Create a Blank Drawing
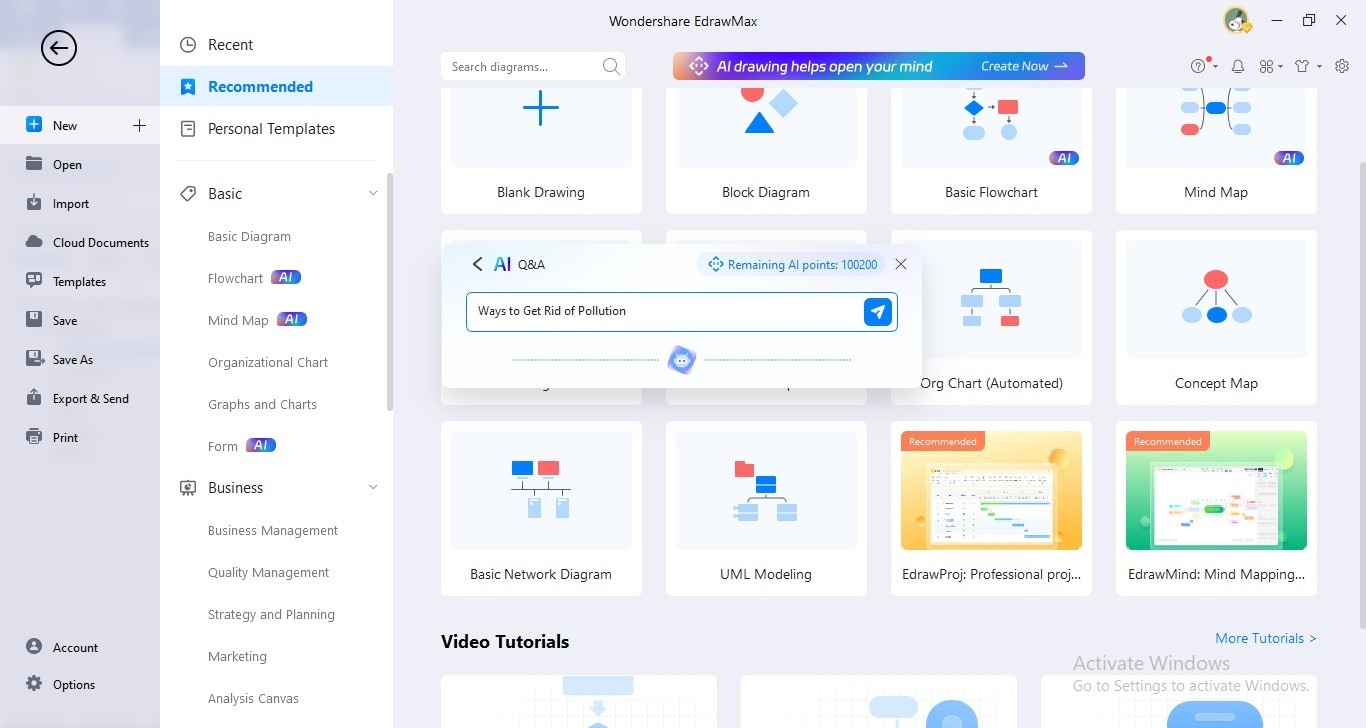1366x728 pixels. 541,150
